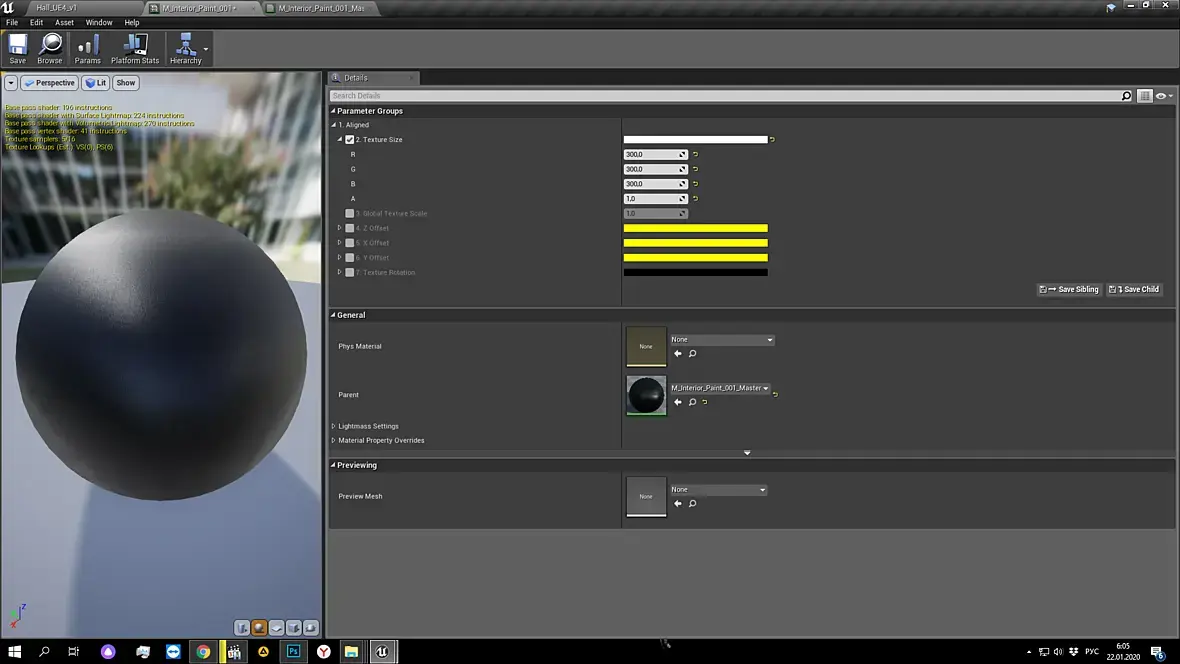Switch preview mesh to cylinder shape
Screen dimensions: 1180x664
[242, 628]
